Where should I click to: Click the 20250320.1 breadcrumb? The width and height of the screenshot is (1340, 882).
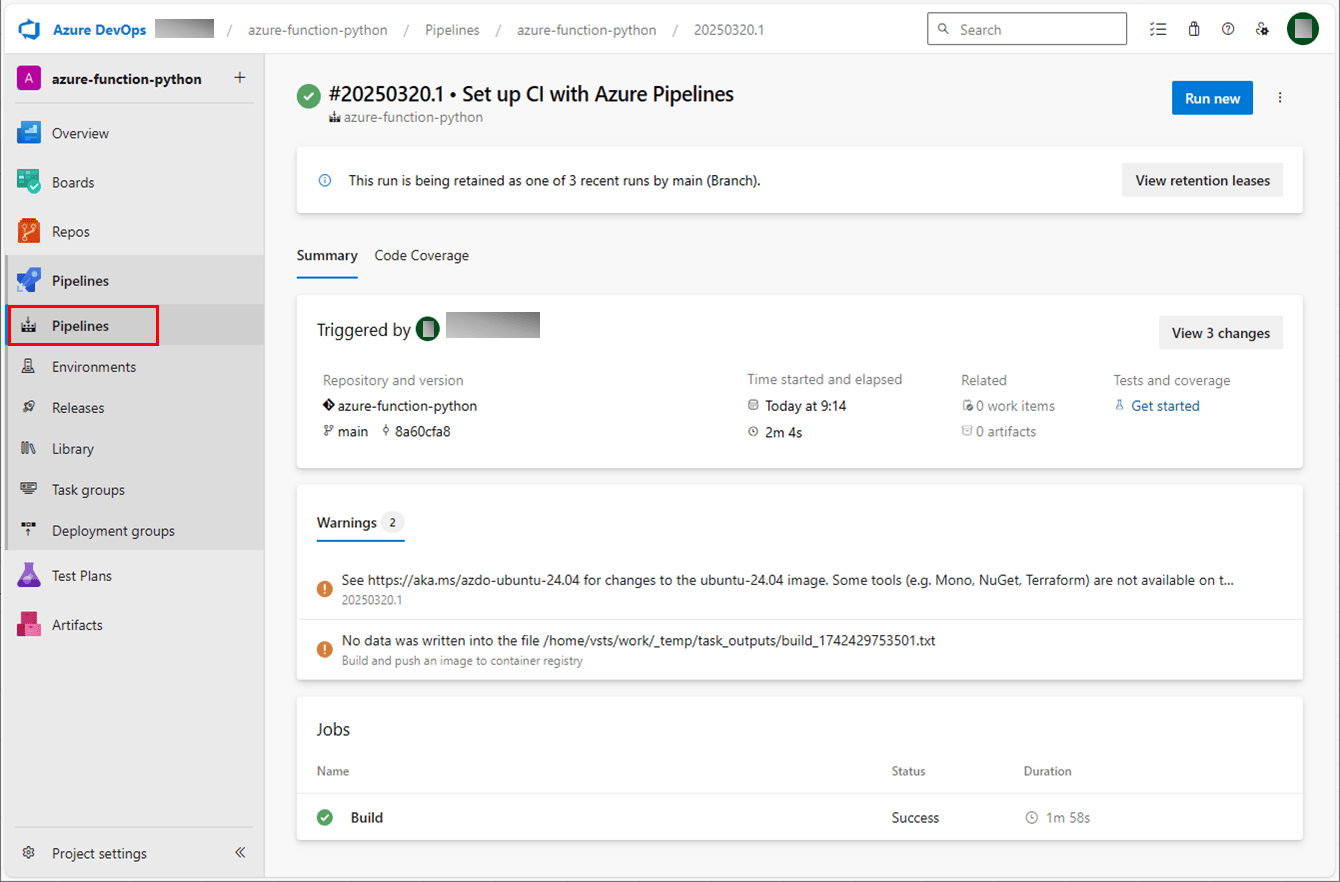729,30
